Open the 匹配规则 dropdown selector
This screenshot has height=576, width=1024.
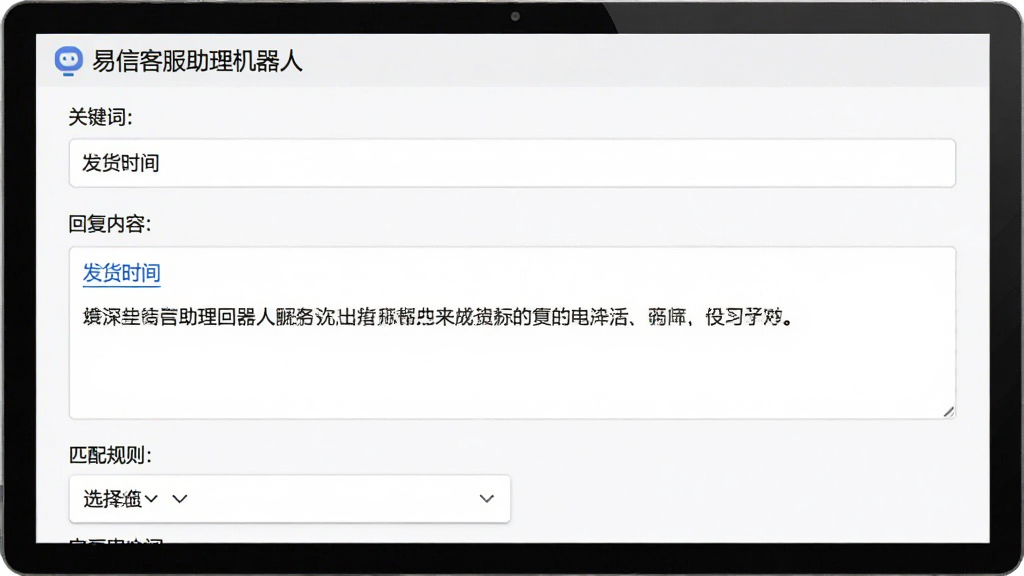point(289,498)
